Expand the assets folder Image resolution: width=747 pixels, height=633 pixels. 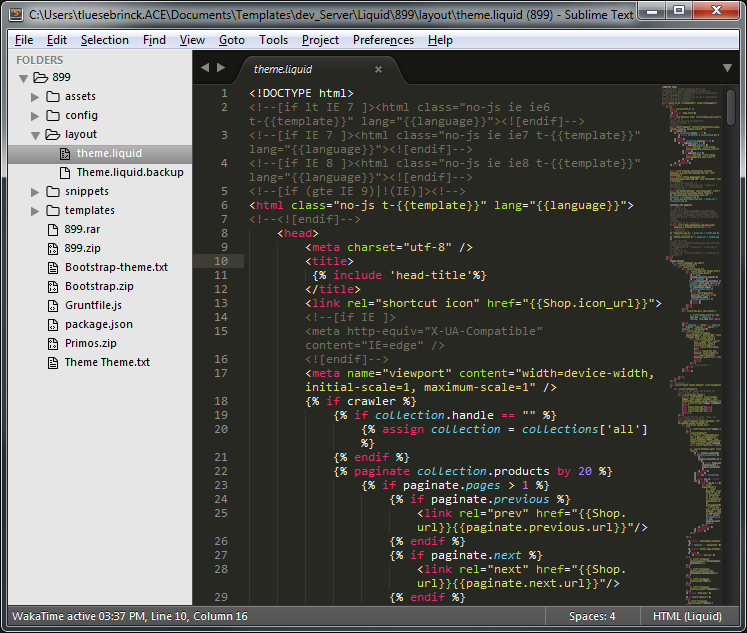[36, 97]
